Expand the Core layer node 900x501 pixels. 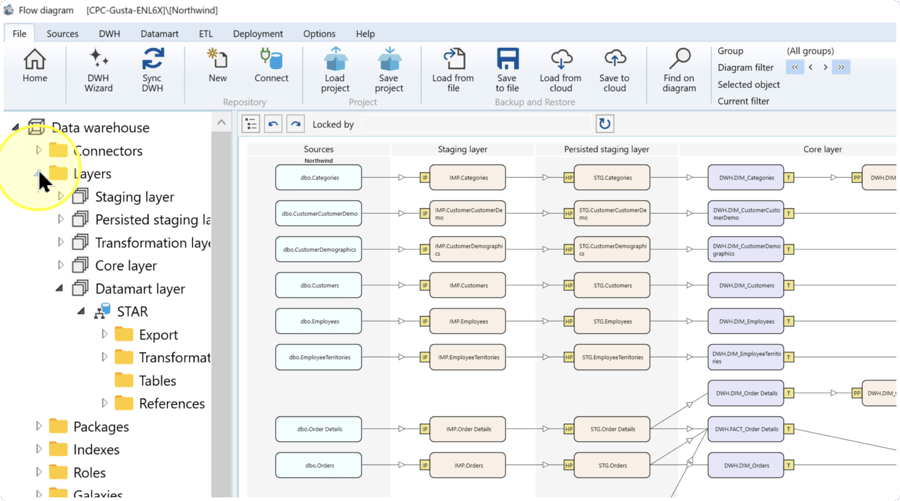click(60, 265)
